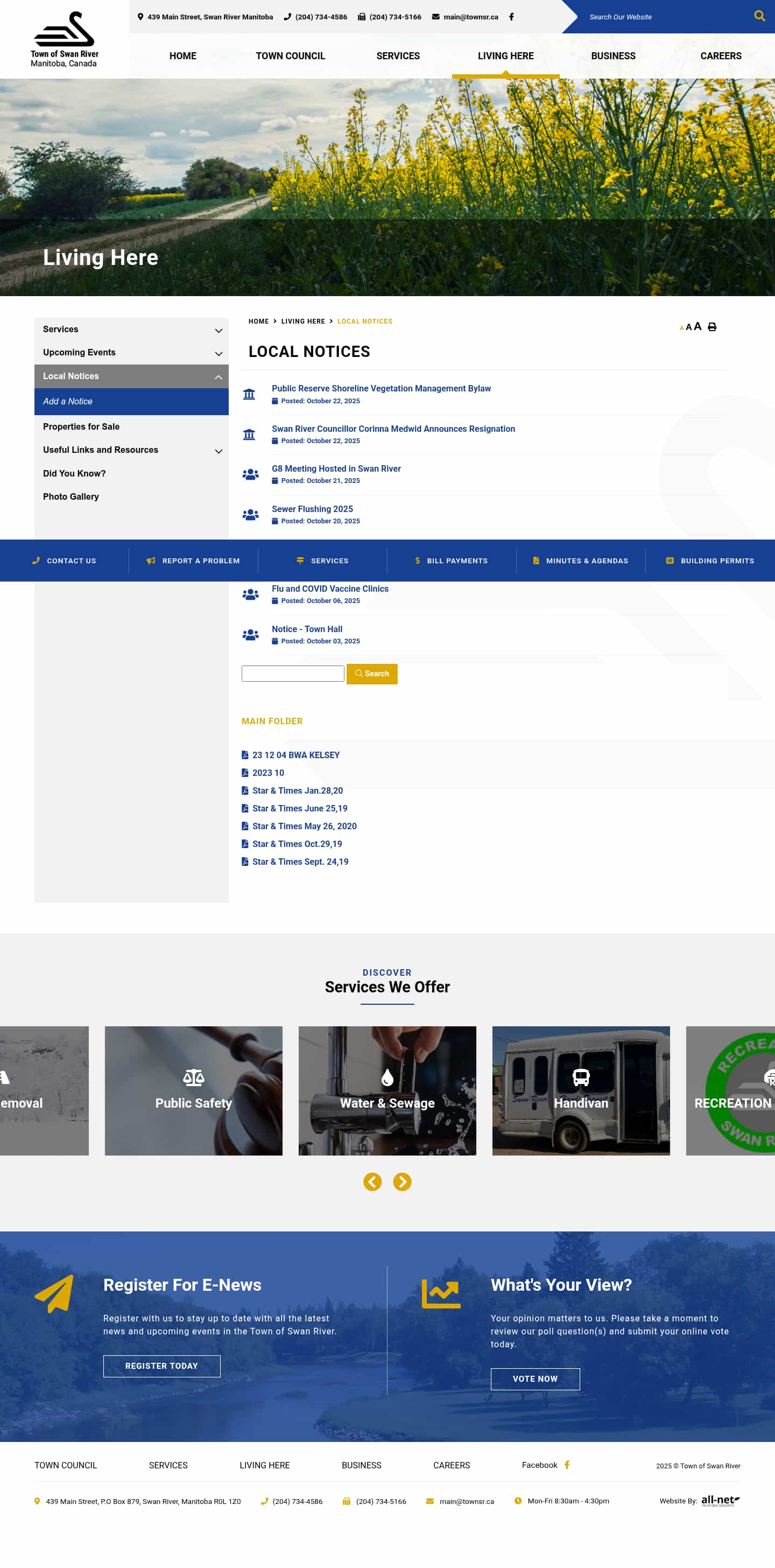This screenshot has width=775, height=1568.
Task: Click the paper plane E-News icon
Action: click(x=53, y=1293)
